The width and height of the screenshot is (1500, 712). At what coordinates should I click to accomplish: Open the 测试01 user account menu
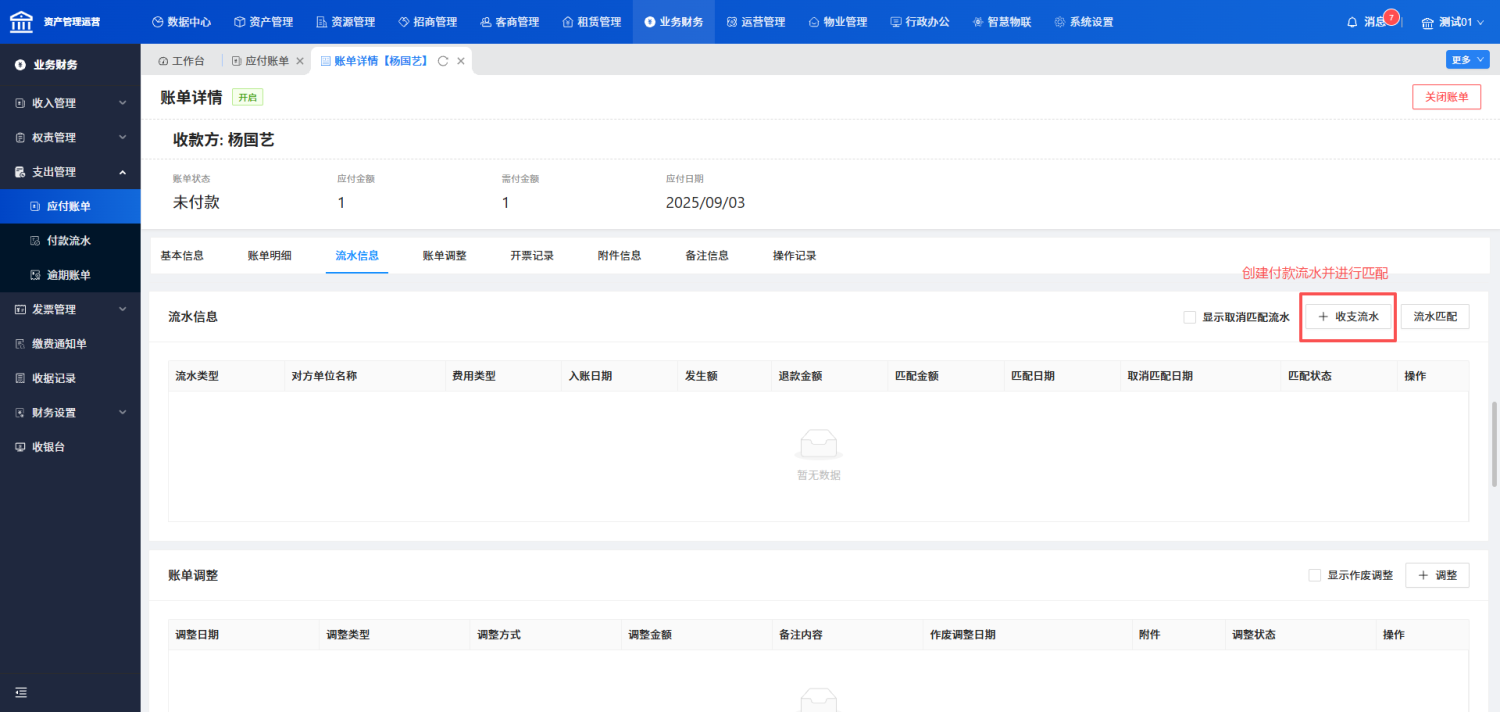tap(1453, 22)
